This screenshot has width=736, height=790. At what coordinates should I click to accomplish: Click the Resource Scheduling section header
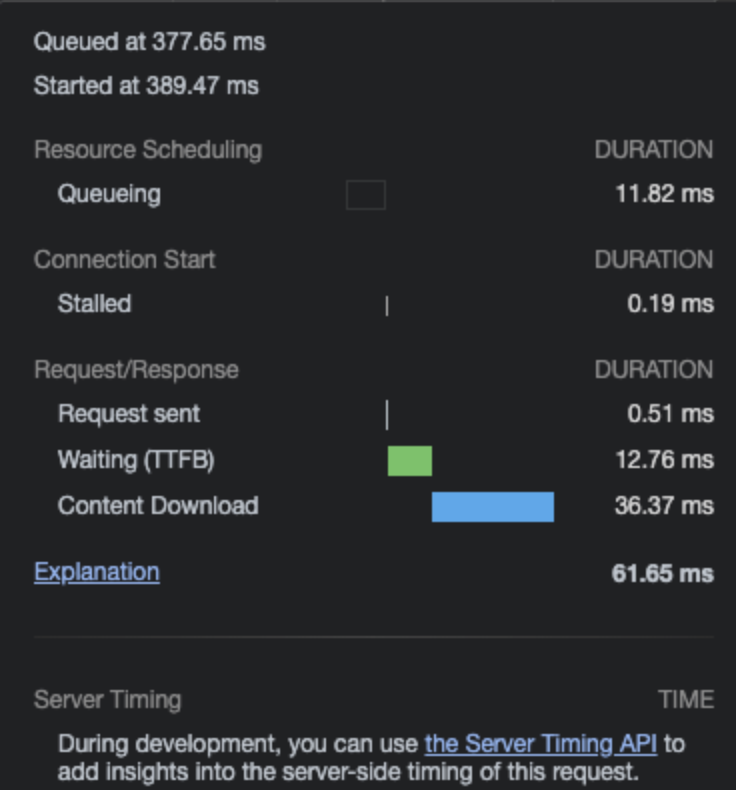[x=148, y=150]
